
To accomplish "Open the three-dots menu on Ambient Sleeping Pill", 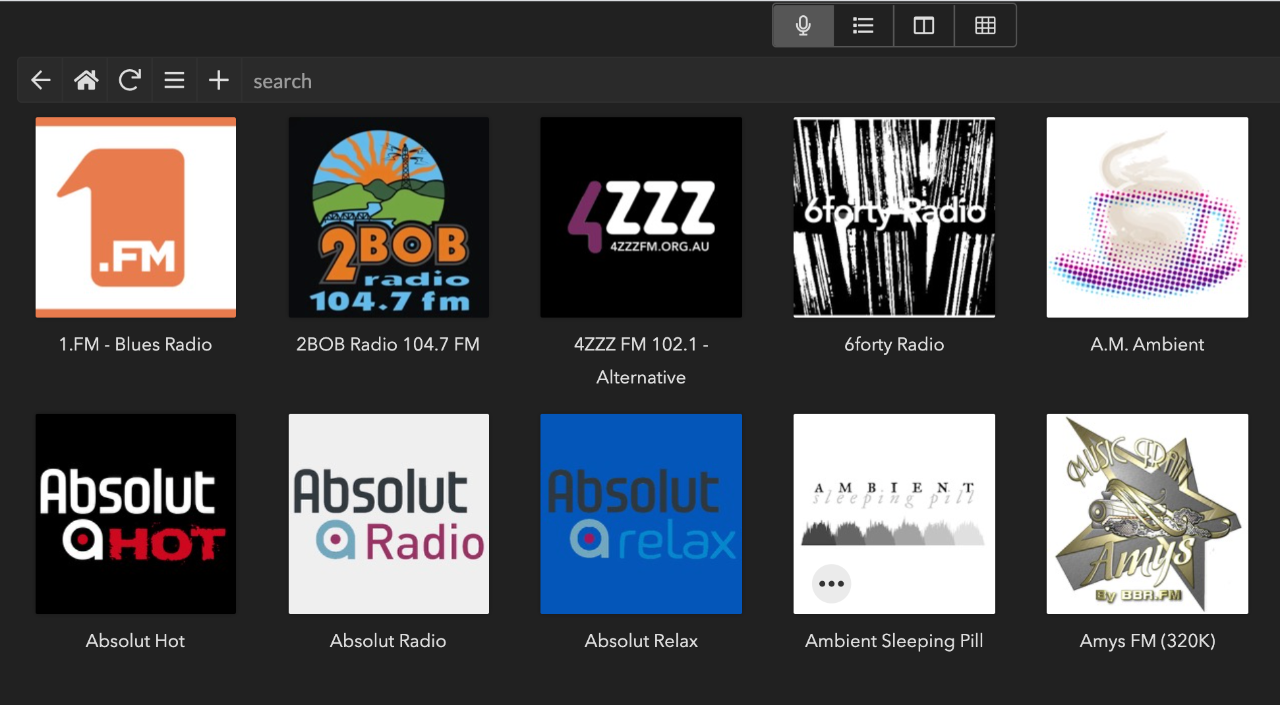I will click(x=831, y=584).
